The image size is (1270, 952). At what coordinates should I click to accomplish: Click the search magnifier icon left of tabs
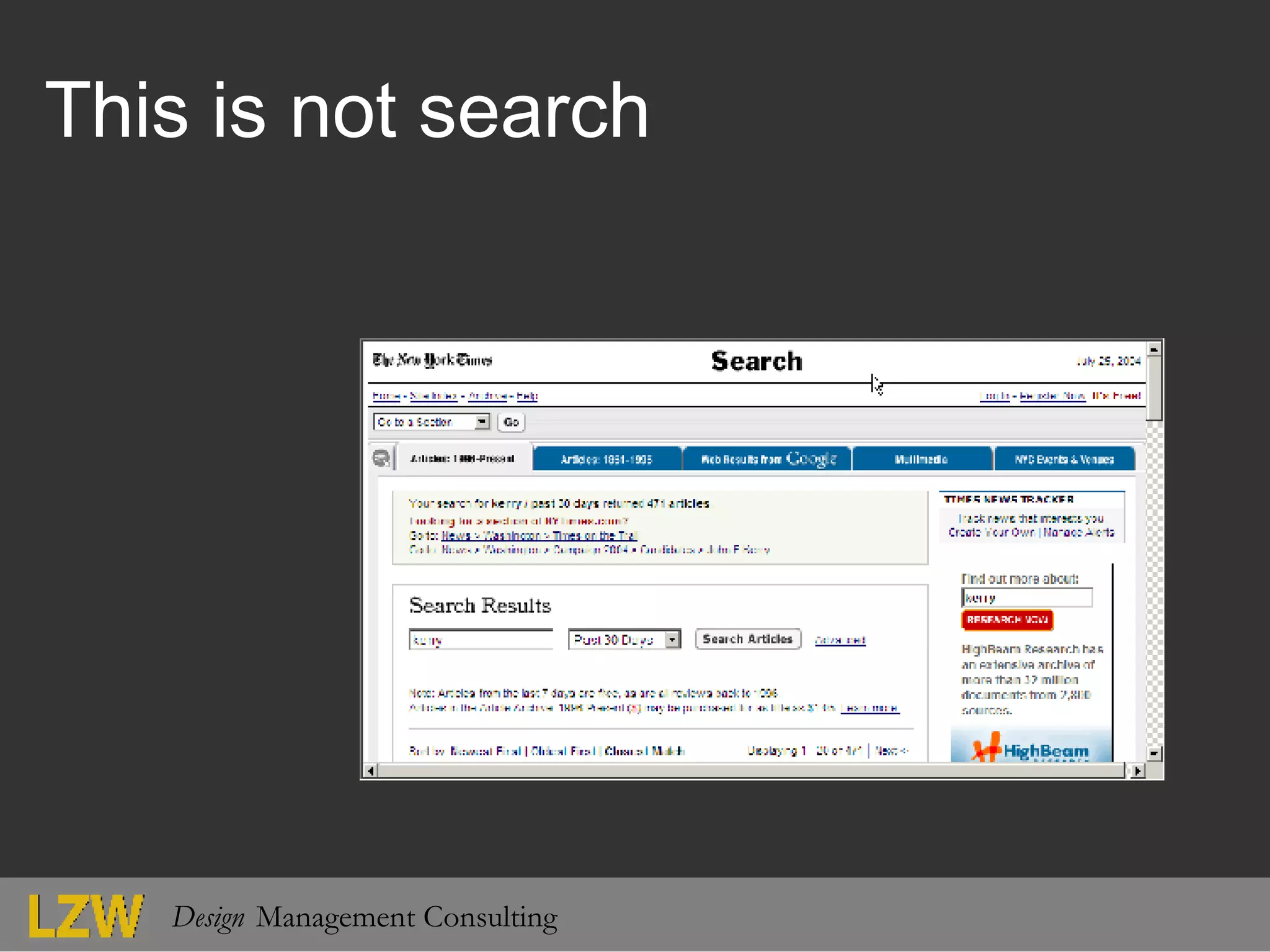click(381, 459)
